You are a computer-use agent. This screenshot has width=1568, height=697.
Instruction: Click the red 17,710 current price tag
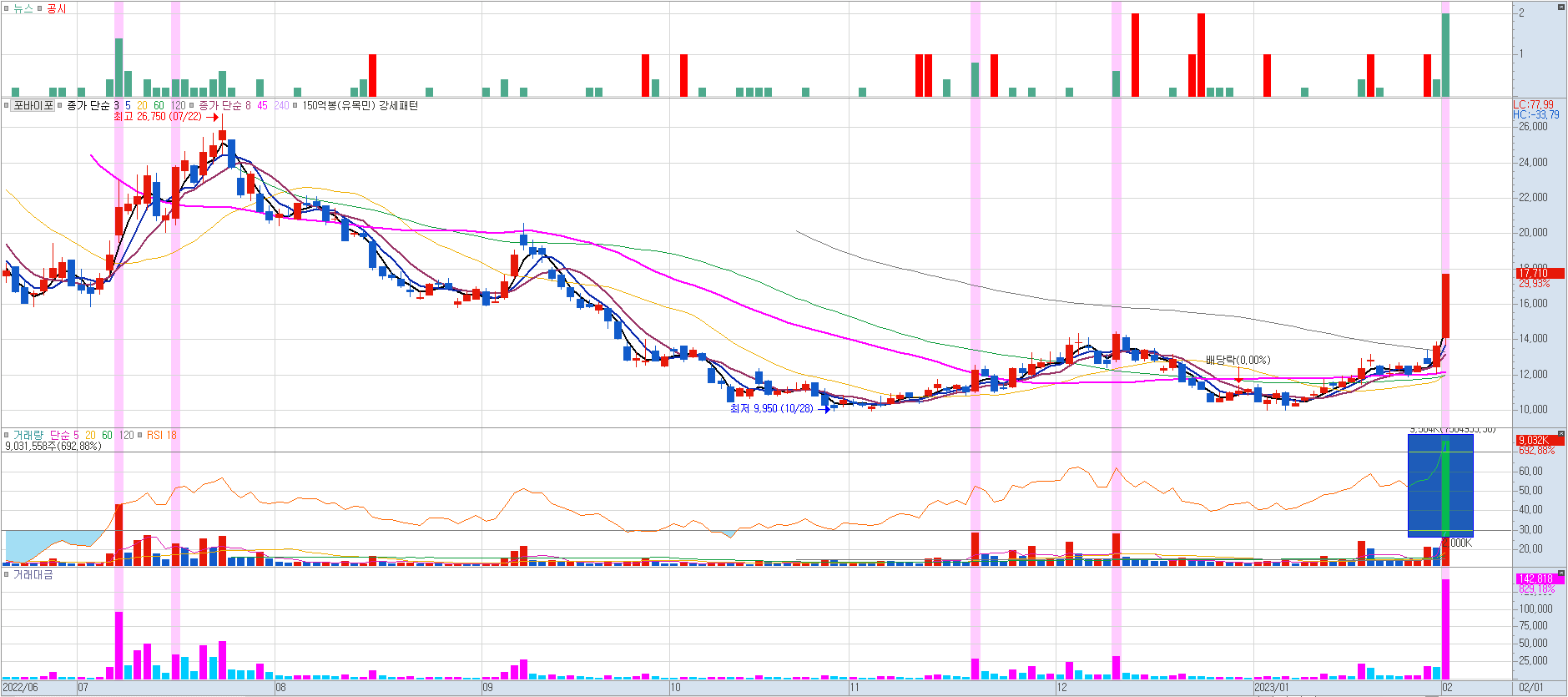1540,273
